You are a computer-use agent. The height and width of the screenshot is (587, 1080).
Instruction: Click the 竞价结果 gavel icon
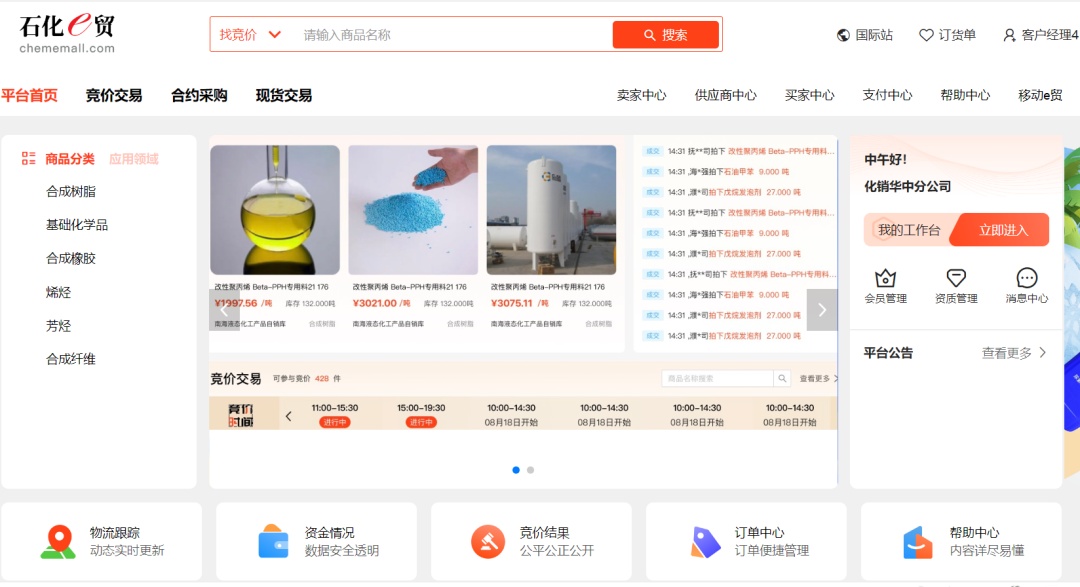(488, 542)
